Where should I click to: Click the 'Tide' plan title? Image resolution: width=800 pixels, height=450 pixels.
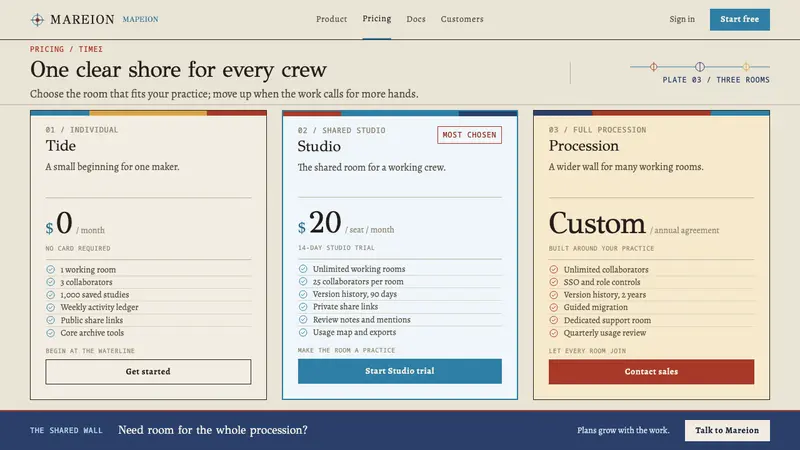61,146
